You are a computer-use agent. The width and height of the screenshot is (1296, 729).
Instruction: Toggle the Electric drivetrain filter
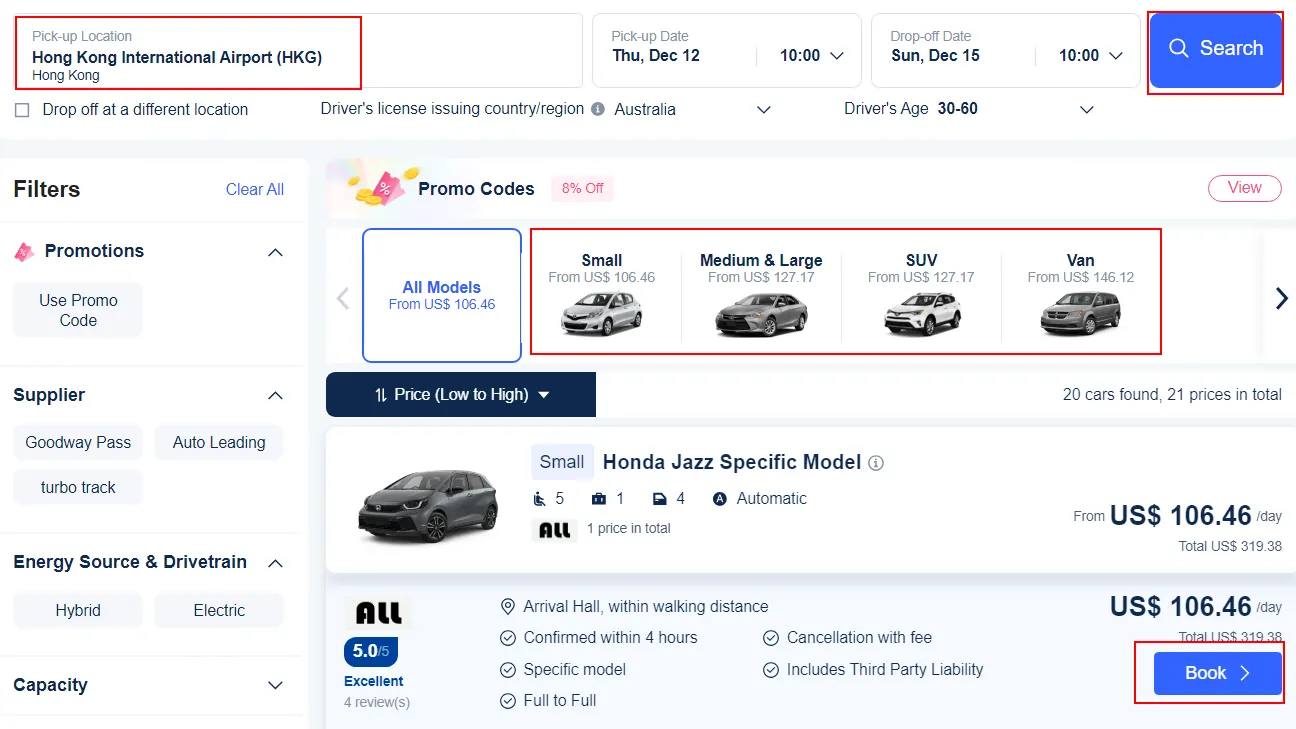218,610
